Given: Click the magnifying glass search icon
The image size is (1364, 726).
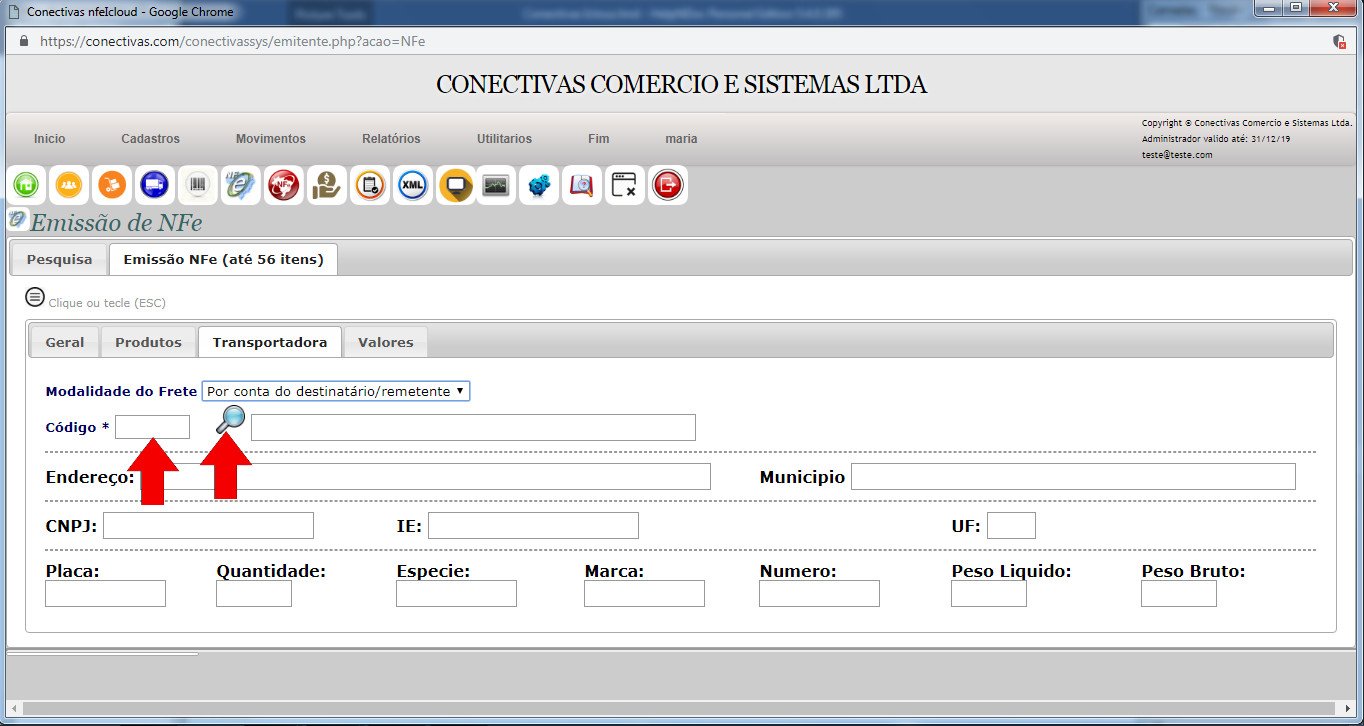Looking at the screenshot, I should point(230,420).
